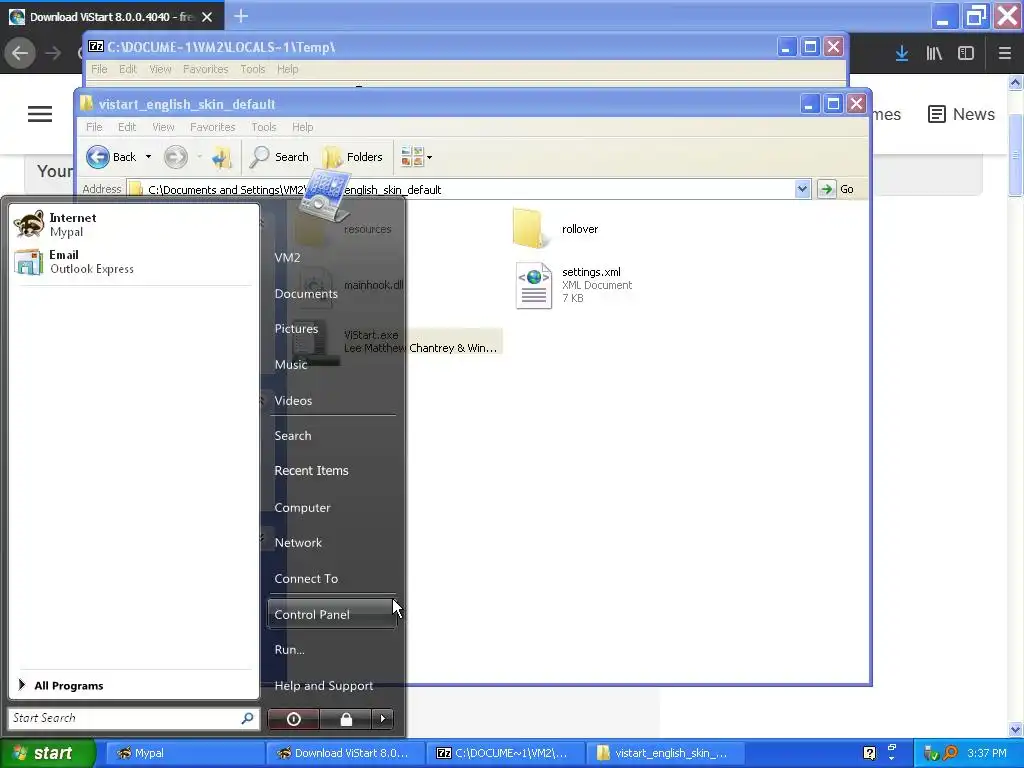Viewport: 1024px width, 768px height.
Task: Open Music from start menu
Action: tap(291, 364)
